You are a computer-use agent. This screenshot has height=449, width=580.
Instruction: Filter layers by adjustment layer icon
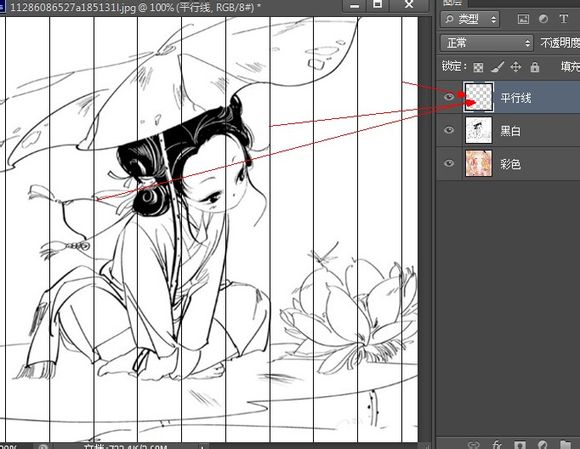click(543, 19)
